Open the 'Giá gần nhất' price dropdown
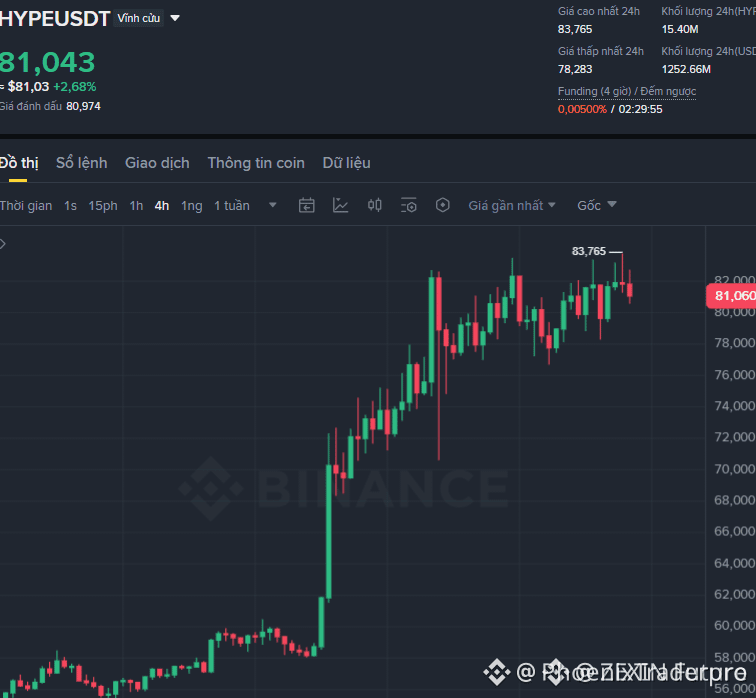The image size is (756, 698). point(512,205)
